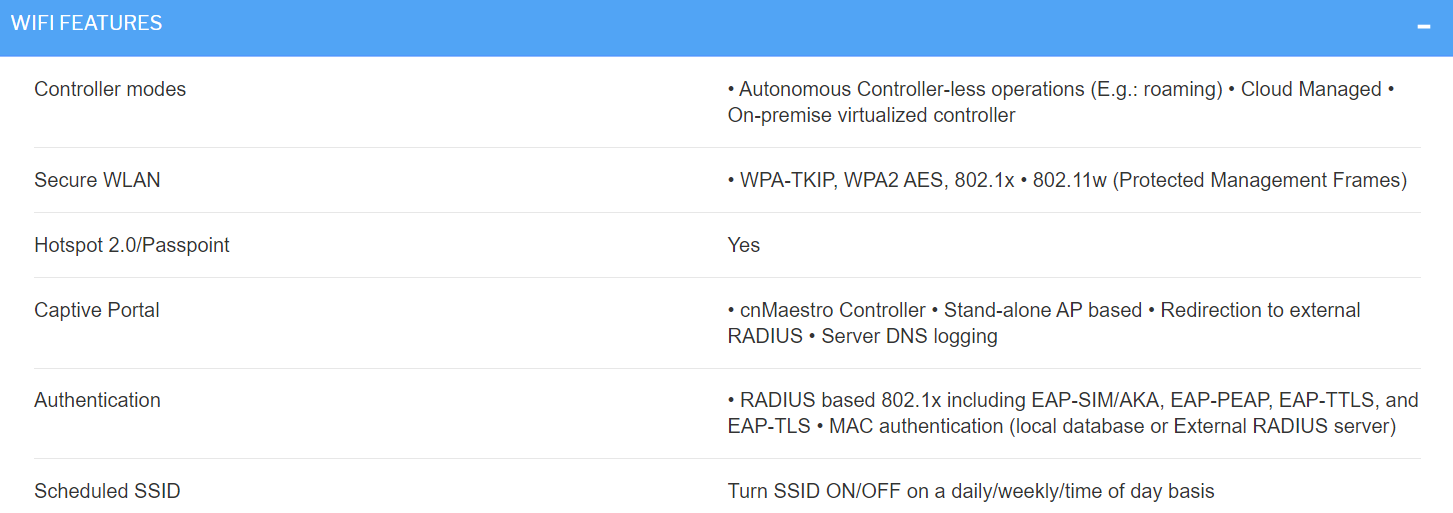
Task: Click the WIFI FEATURES header title
Action: pyautogui.click(x=86, y=23)
